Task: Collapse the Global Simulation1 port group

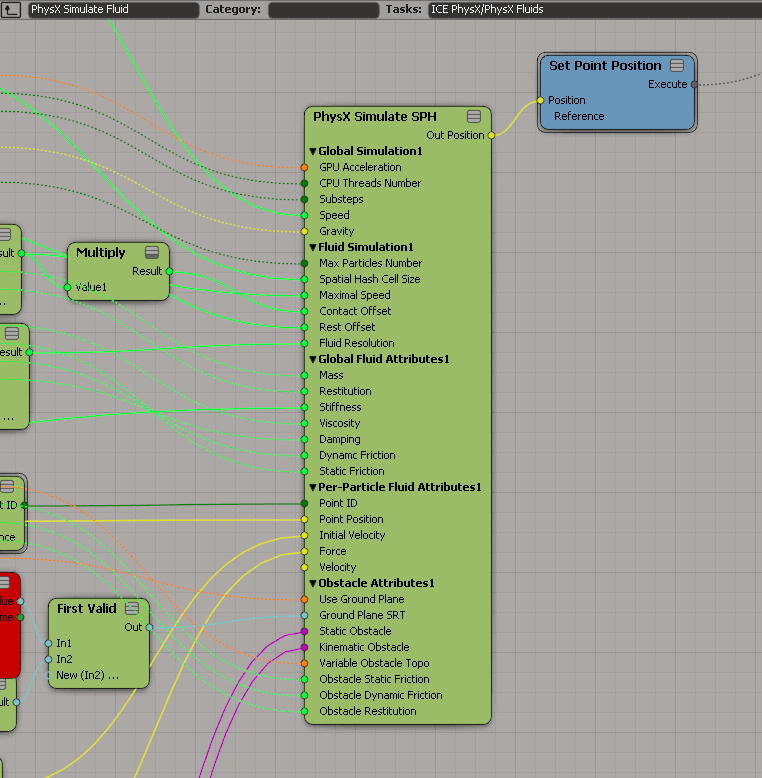Action: tap(313, 151)
